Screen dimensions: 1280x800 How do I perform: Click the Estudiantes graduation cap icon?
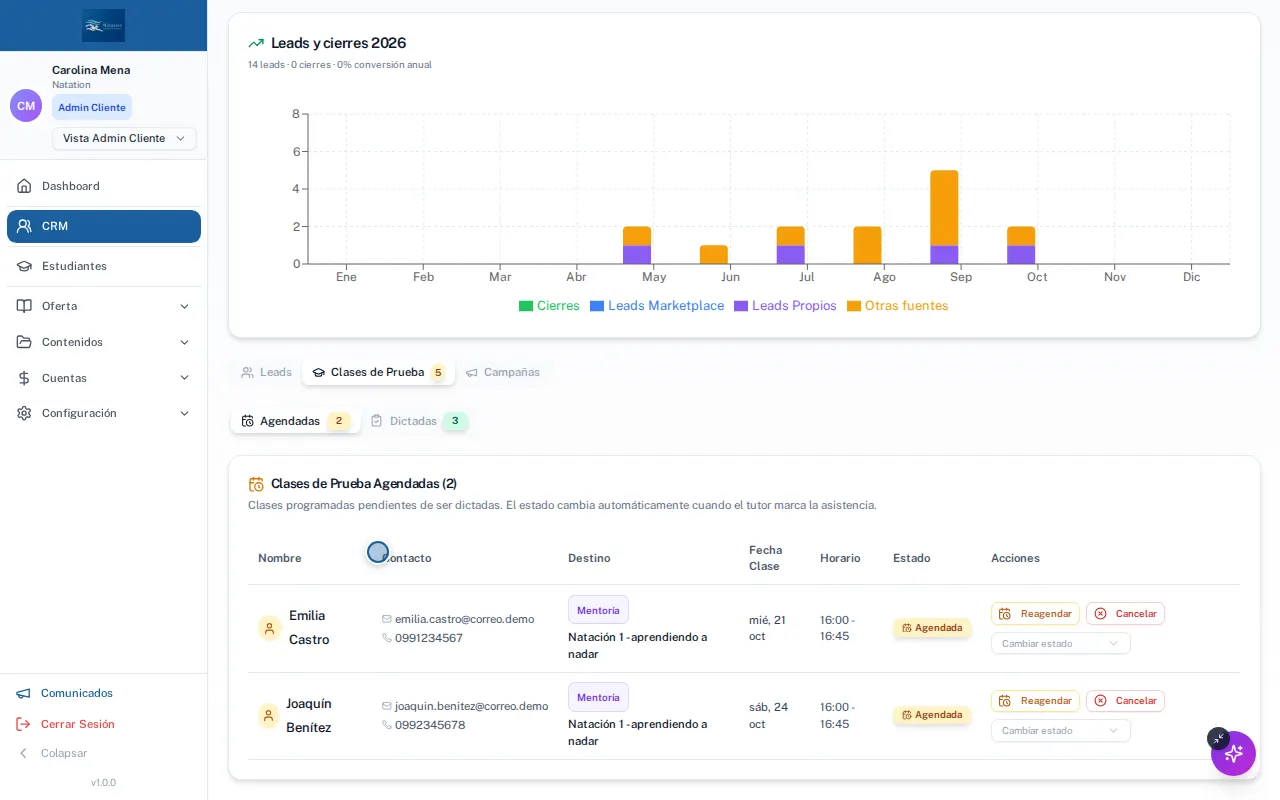[24, 266]
